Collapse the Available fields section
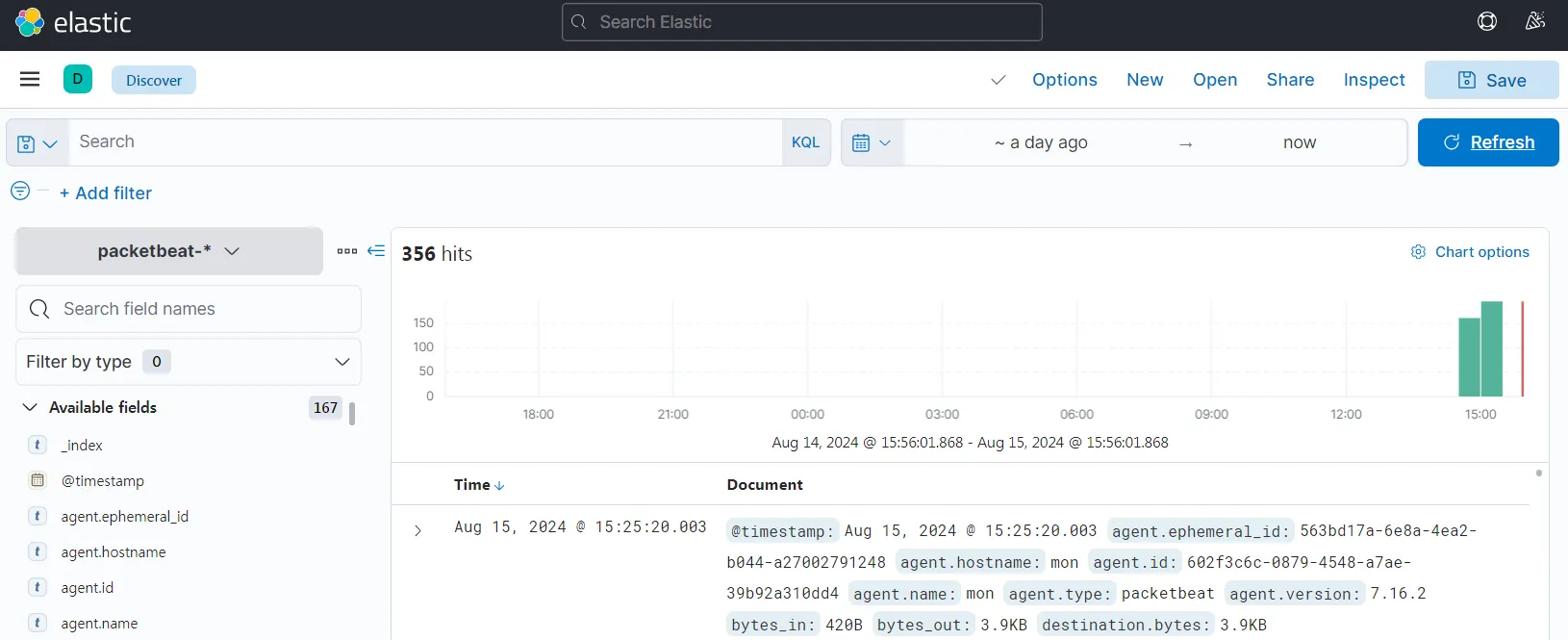1568x640 pixels. point(30,407)
